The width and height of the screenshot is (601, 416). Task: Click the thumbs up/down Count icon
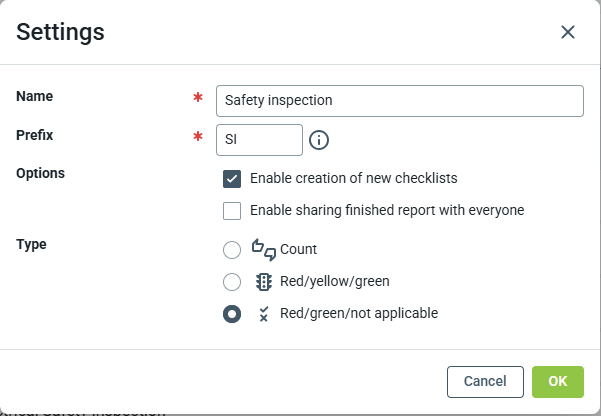tap(263, 249)
